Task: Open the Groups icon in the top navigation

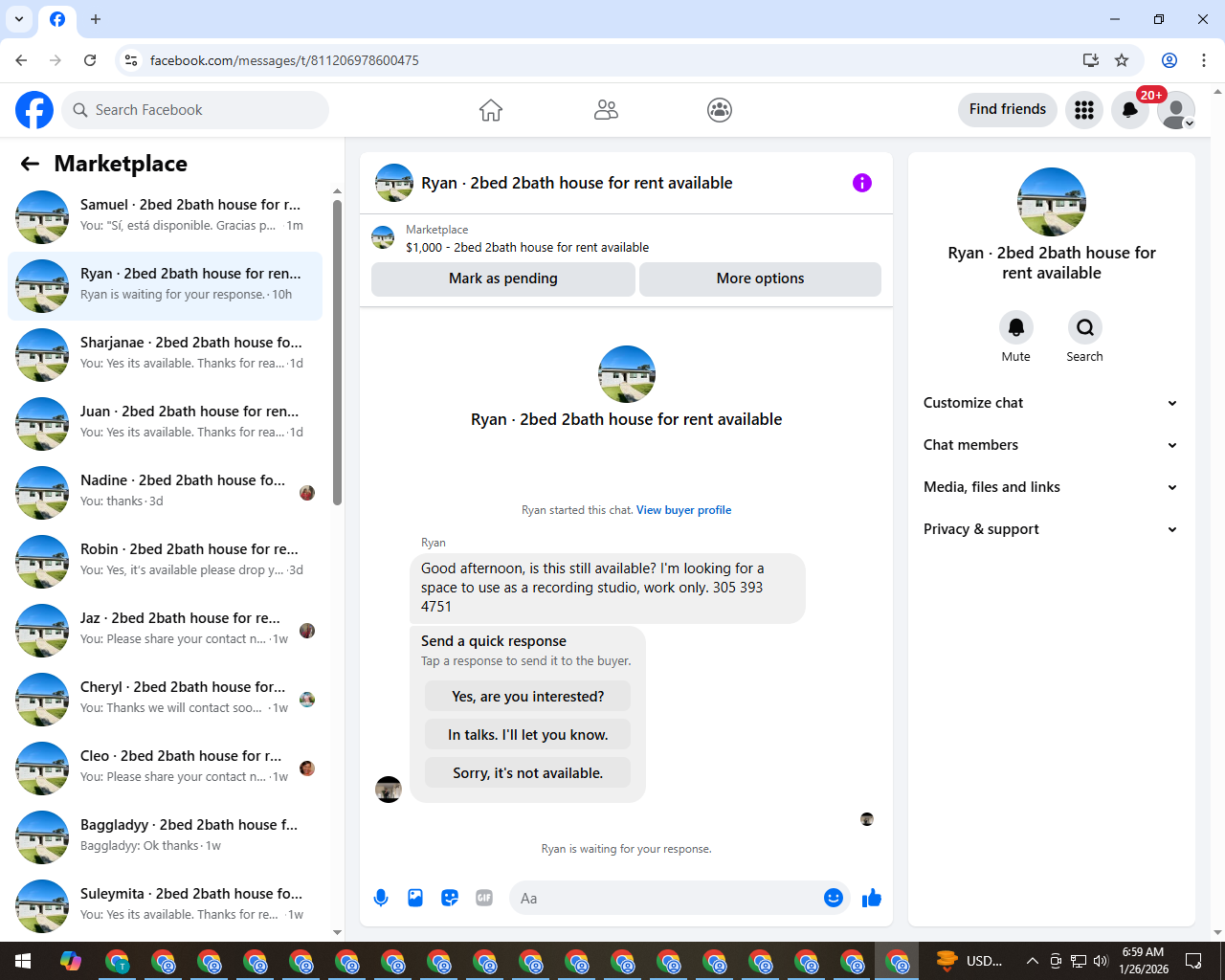Action: point(720,110)
